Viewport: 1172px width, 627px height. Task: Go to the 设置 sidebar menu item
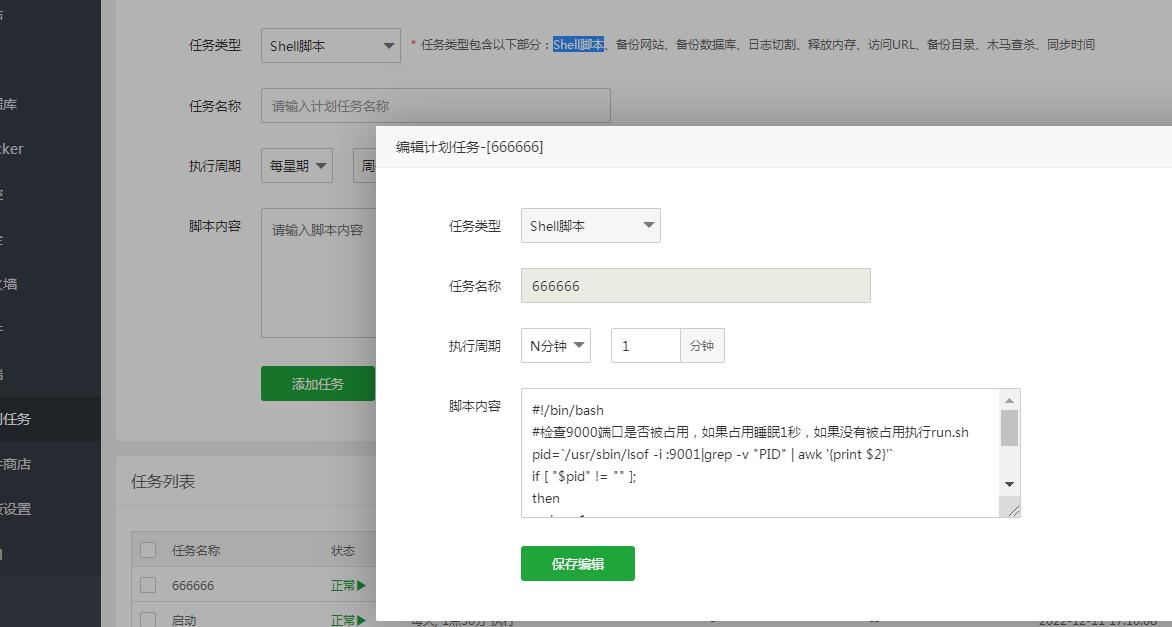coord(16,509)
